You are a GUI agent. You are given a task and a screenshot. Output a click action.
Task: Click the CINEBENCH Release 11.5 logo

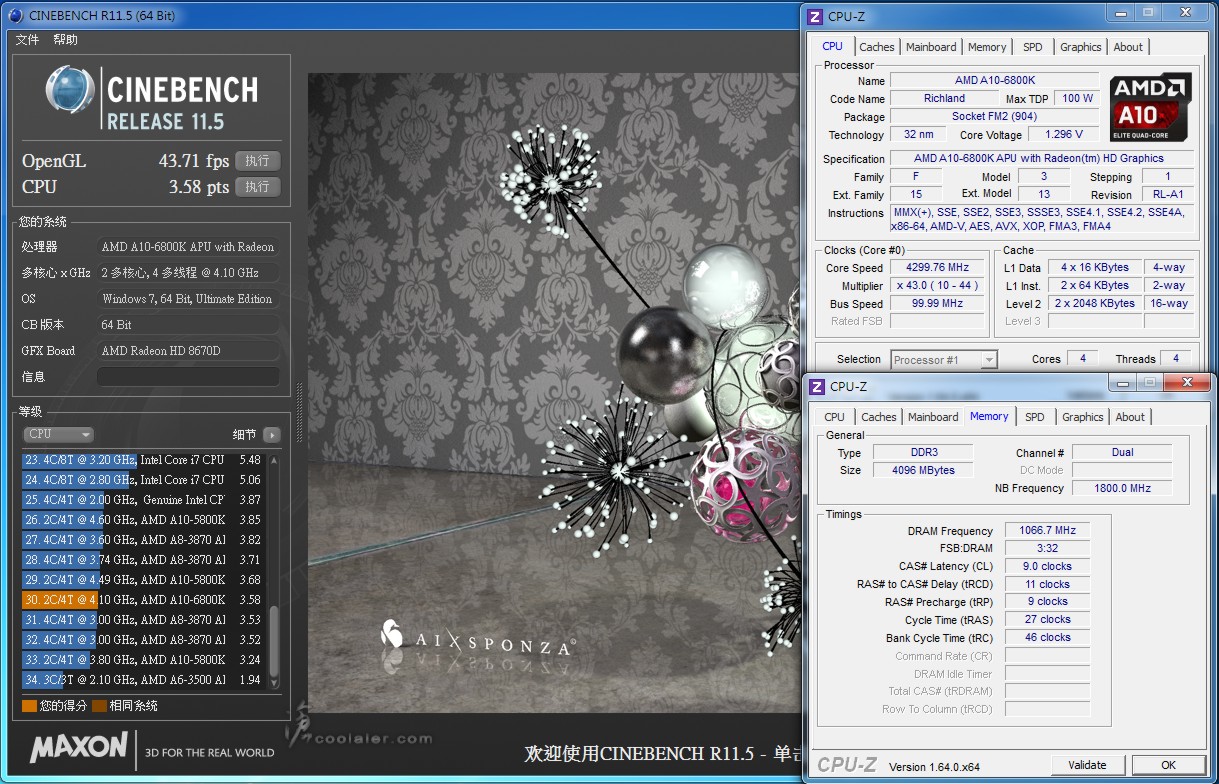point(151,98)
